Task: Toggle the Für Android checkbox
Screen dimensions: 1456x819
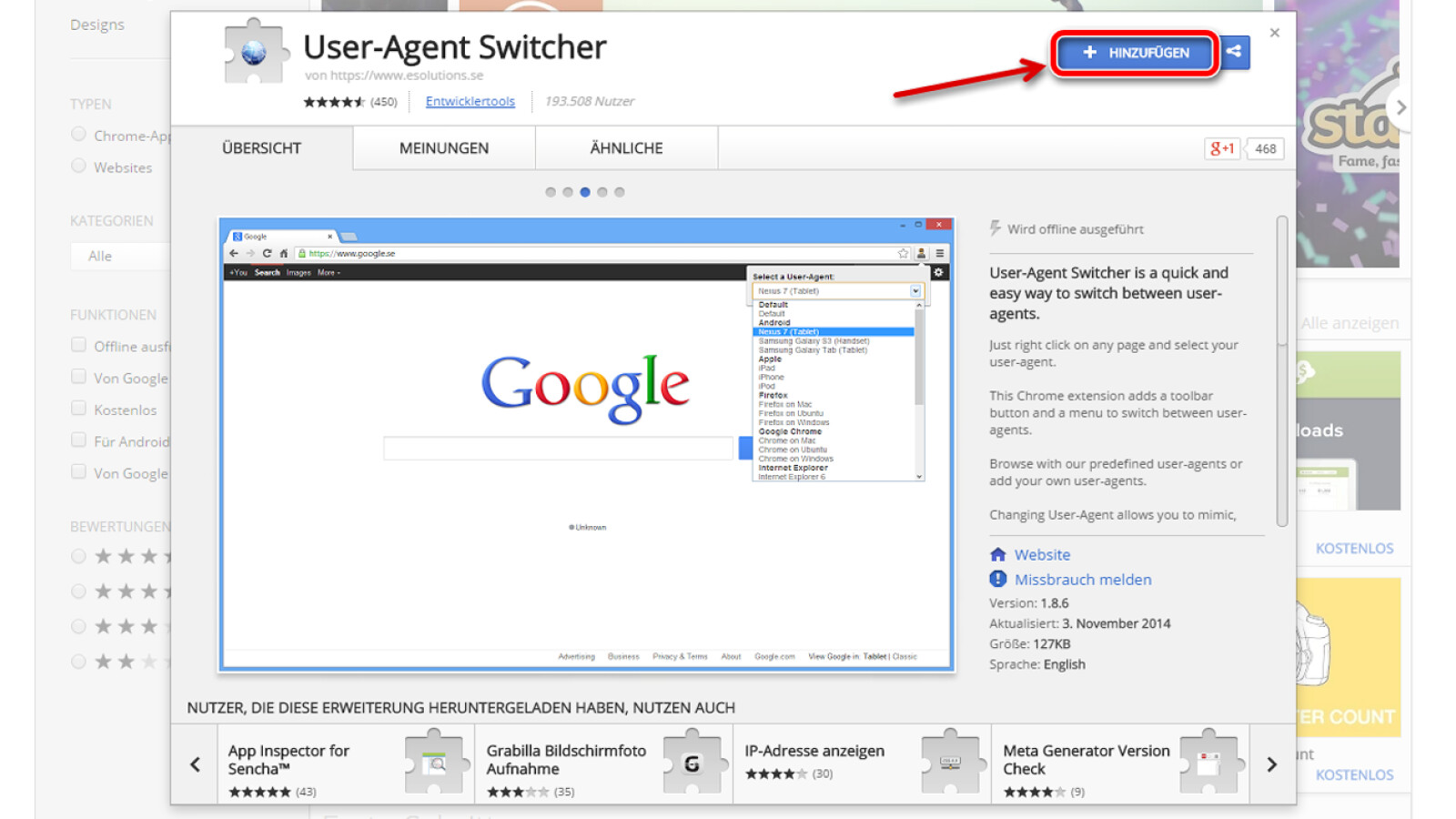Action: click(78, 440)
